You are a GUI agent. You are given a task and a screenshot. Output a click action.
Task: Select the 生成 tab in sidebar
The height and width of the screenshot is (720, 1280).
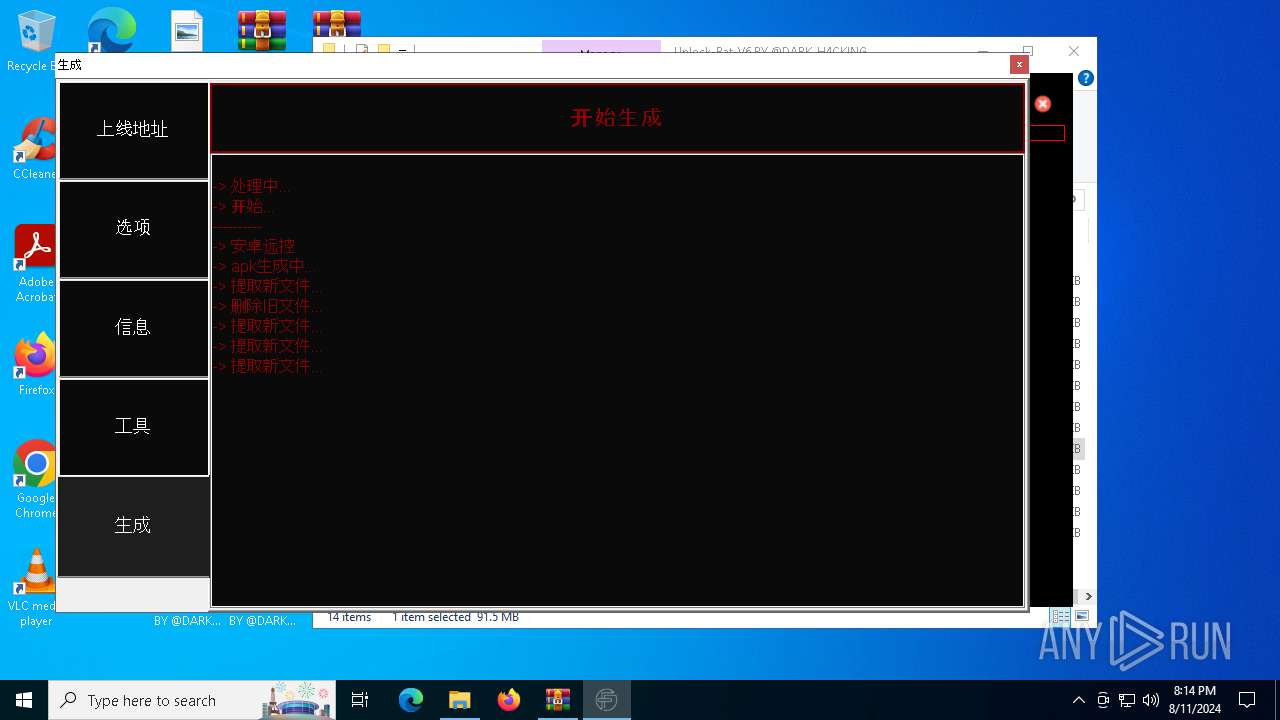point(134,526)
